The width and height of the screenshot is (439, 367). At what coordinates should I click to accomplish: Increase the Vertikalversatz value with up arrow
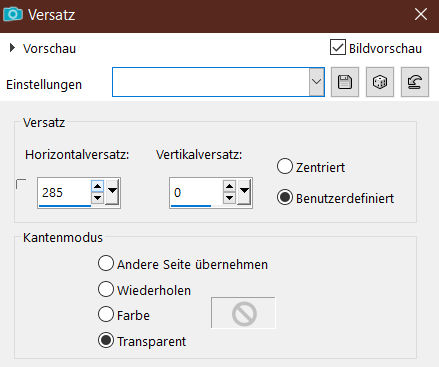[x=229, y=186]
